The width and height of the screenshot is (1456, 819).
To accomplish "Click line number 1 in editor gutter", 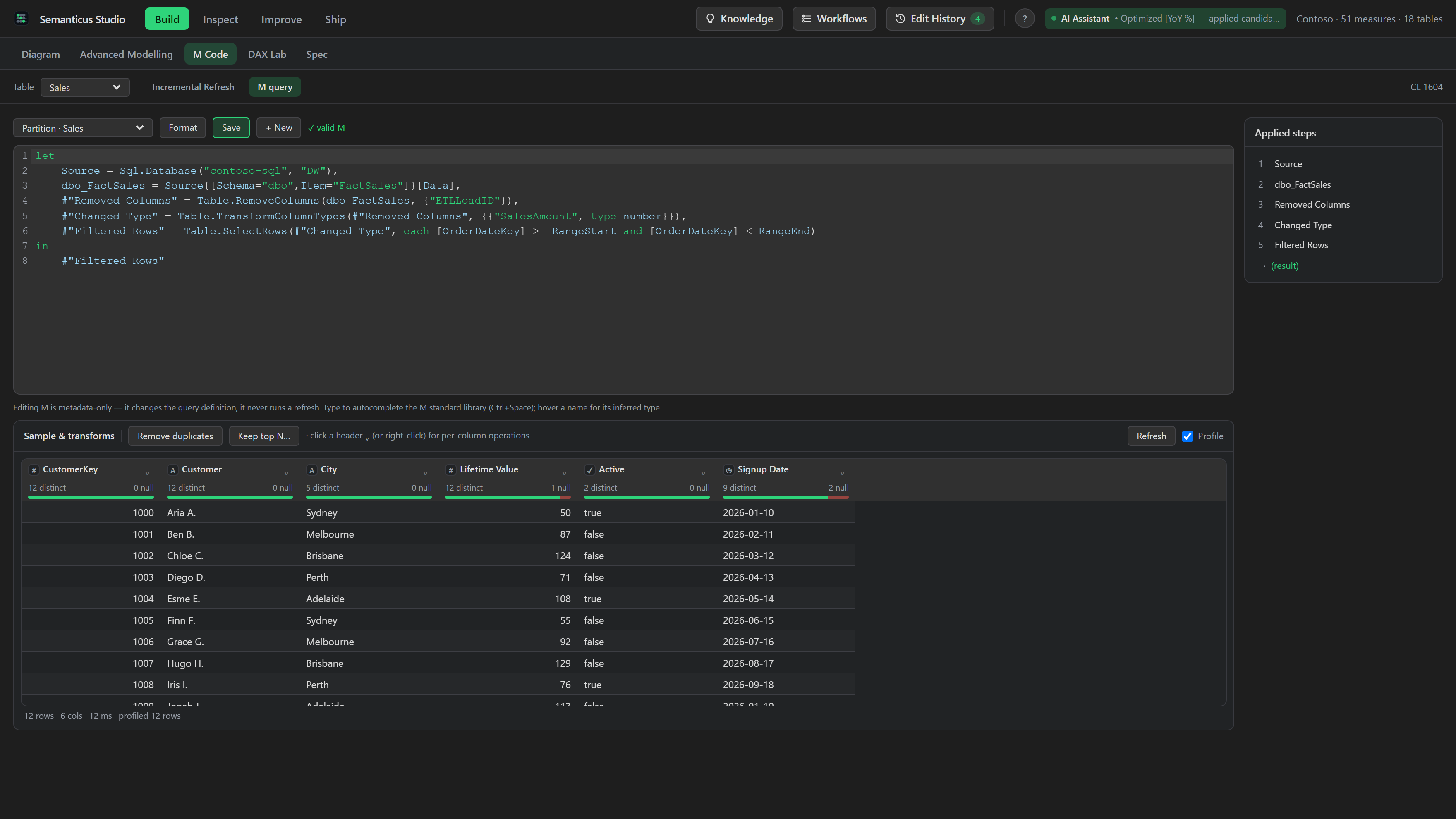I will [x=24, y=156].
